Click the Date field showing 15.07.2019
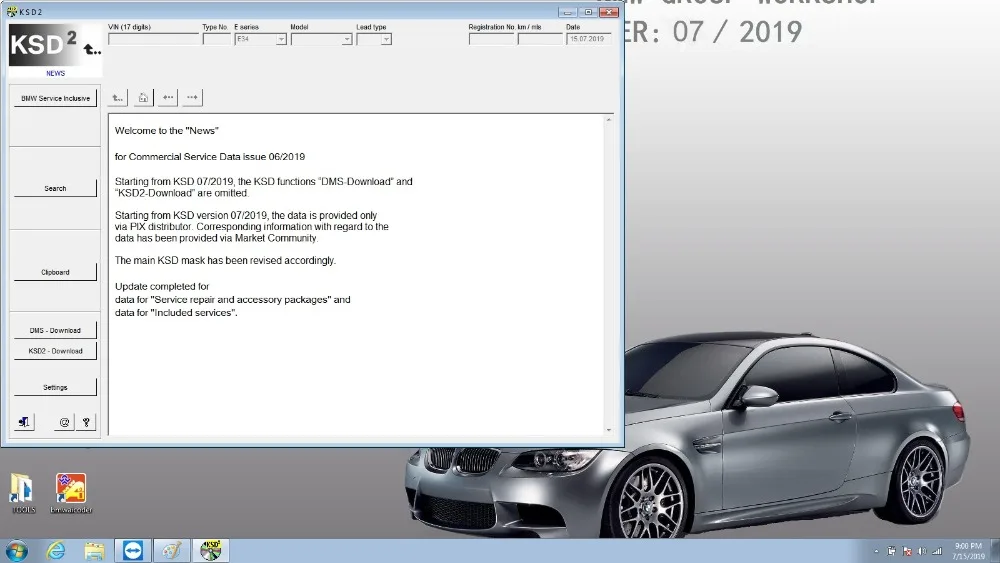The image size is (1000, 563). [588, 40]
